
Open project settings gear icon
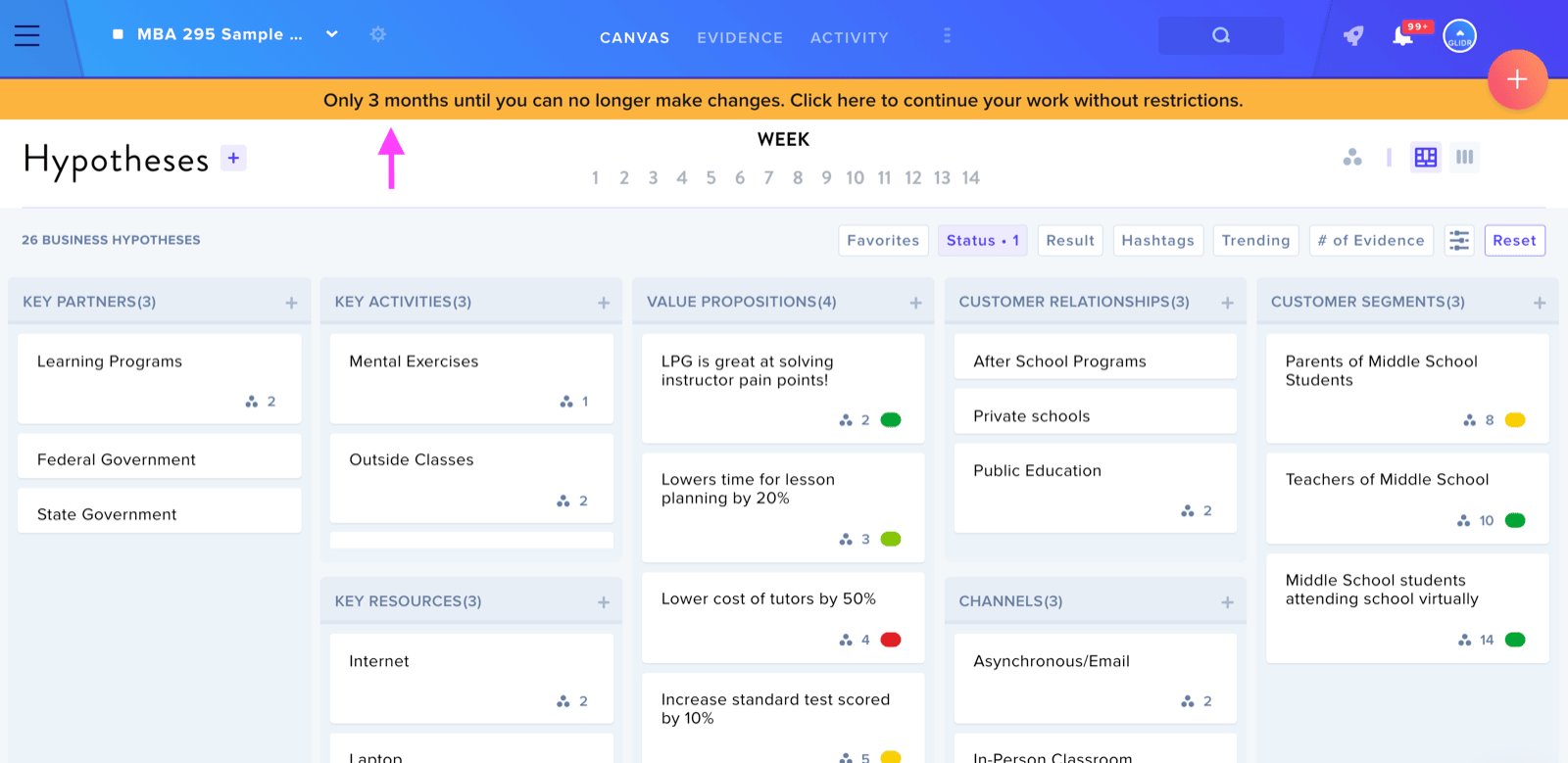click(378, 34)
